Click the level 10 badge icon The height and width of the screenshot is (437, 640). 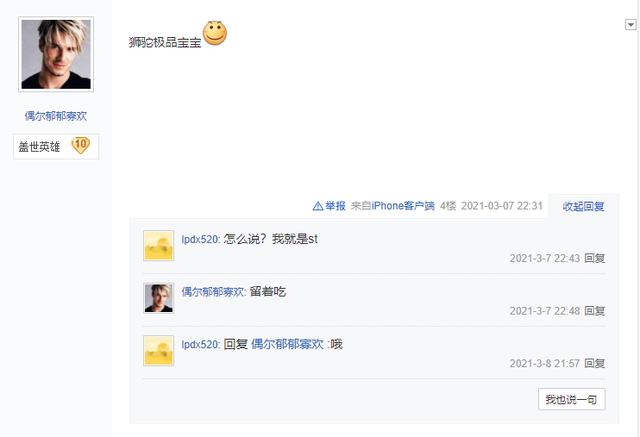[80, 145]
